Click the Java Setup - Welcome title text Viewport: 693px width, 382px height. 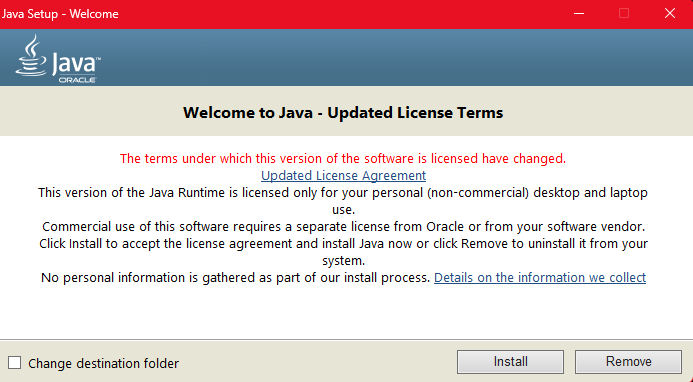tap(60, 14)
